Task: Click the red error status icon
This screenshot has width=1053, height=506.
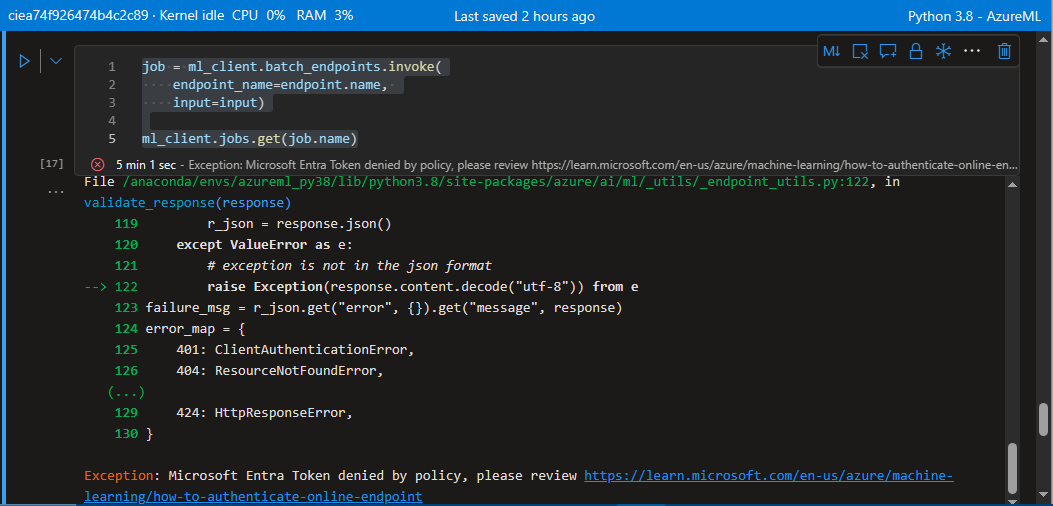Action: (x=98, y=164)
